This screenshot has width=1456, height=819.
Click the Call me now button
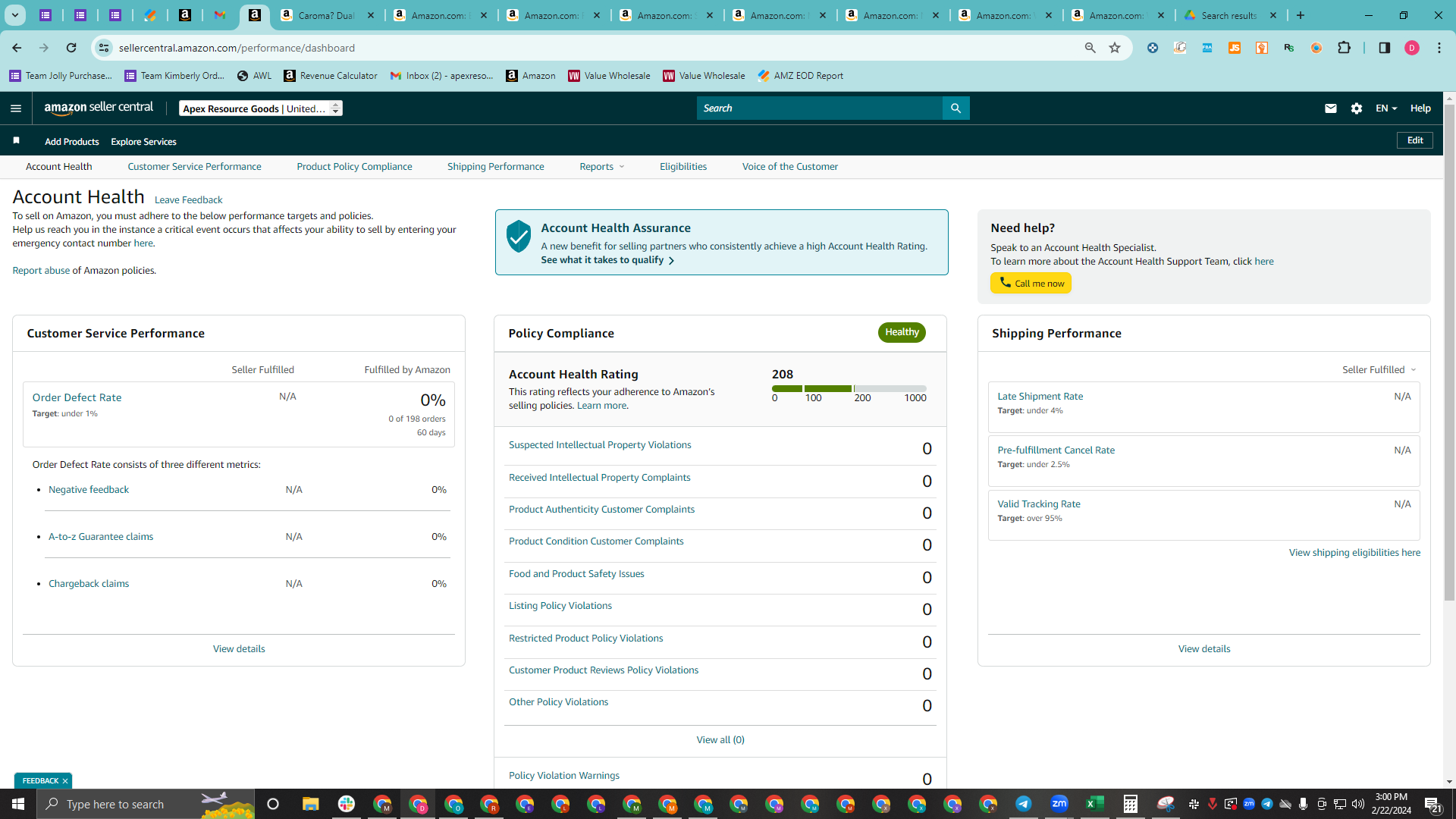point(1031,283)
